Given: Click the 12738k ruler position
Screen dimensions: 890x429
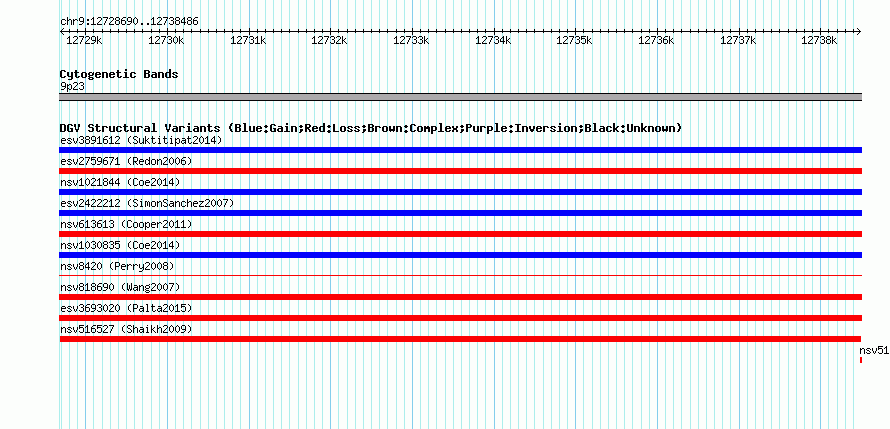Looking at the screenshot, I should (x=820, y=40).
